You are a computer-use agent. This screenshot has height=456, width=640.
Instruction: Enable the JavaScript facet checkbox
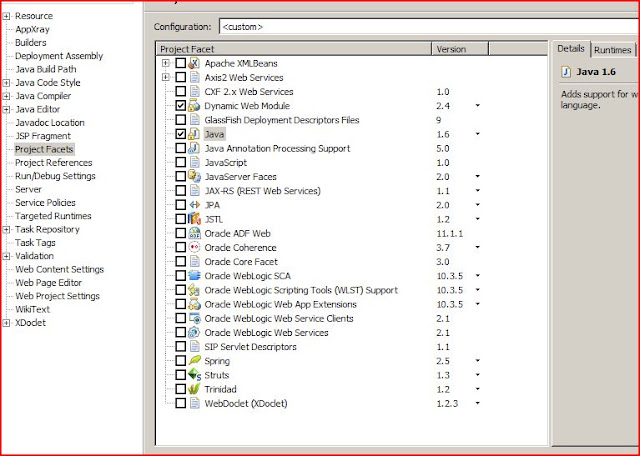180,162
